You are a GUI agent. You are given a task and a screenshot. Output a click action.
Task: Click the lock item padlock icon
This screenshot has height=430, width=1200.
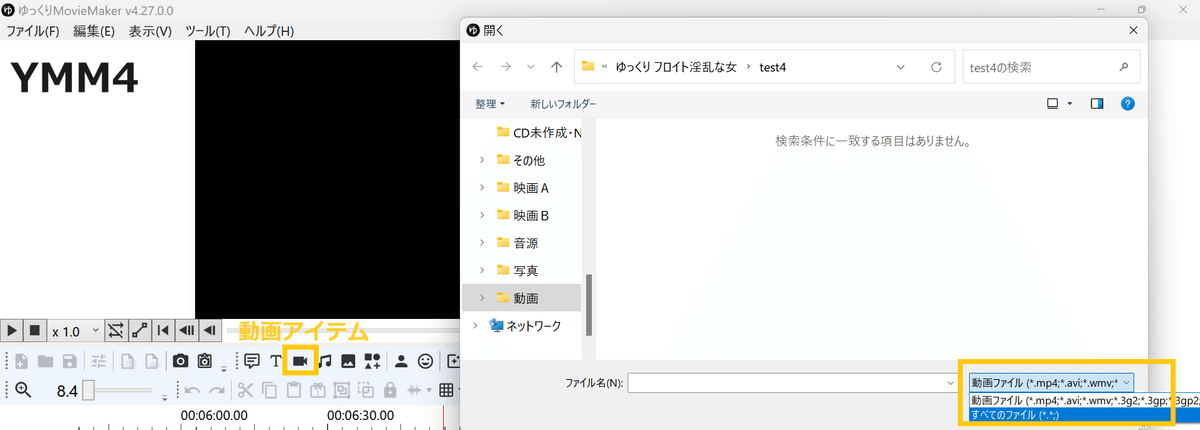(x=390, y=391)
